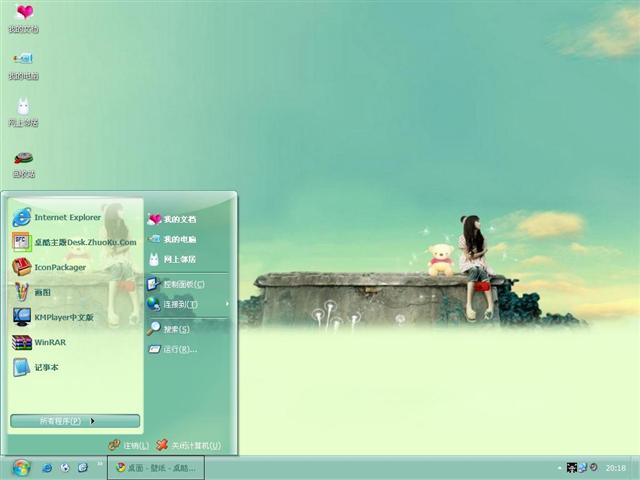Screen dimensions: 640x480
Task: Click the Start orb button
Action: [x=21, y=468]
